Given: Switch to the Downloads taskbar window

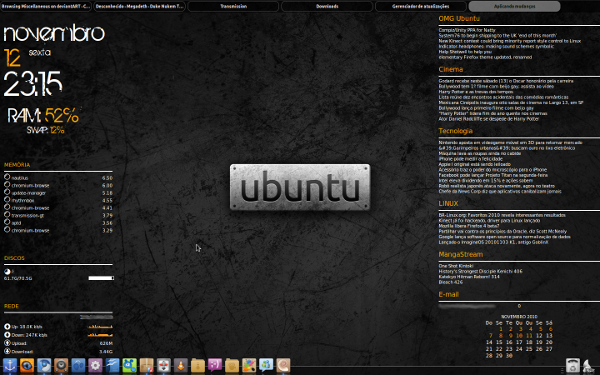Looking at the screenshot, I should [327, 6].
